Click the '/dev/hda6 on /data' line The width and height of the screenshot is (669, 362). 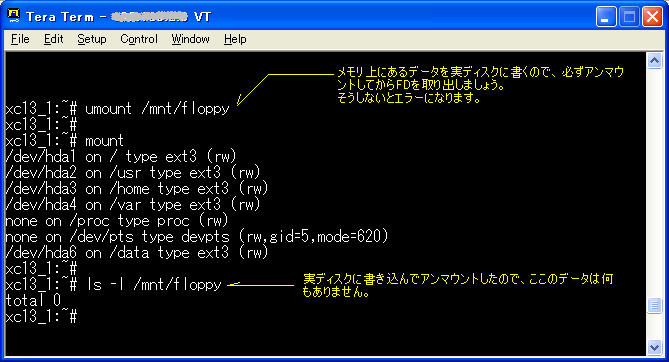[137, 253]
